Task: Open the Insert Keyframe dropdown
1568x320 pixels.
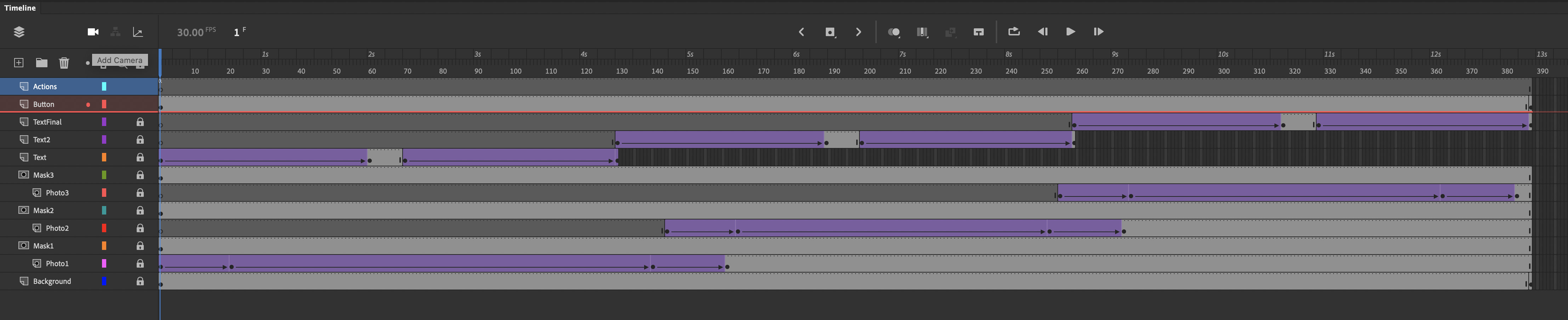Action: (830, 32)
